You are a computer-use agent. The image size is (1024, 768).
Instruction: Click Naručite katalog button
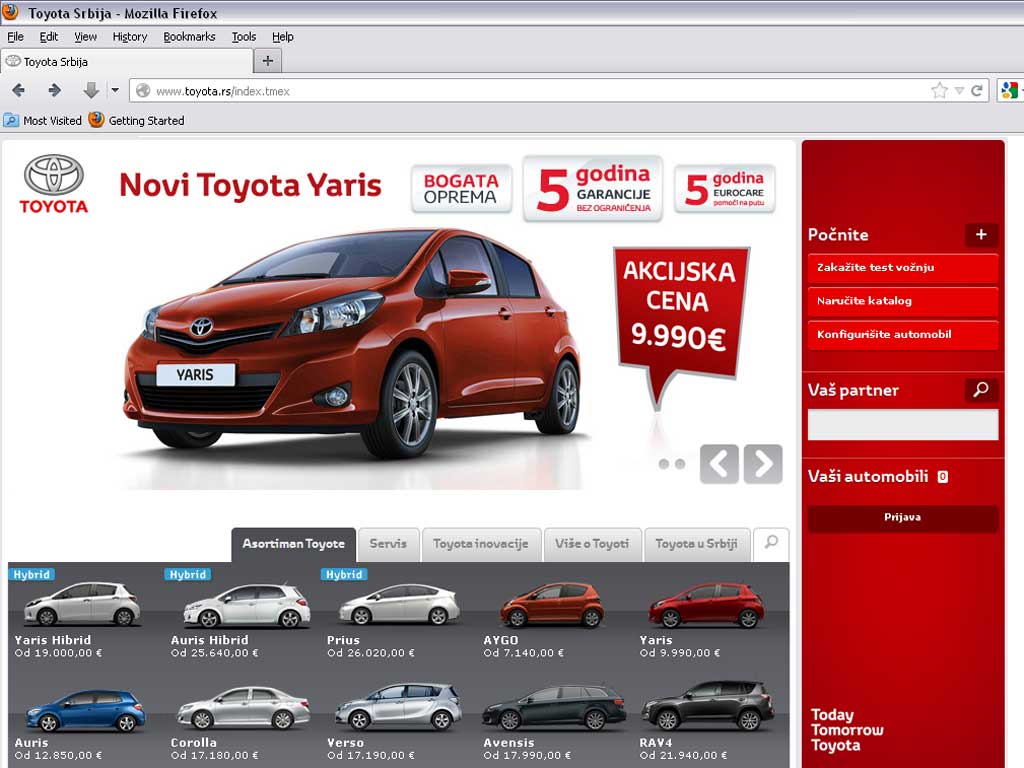click(x=903, y=301)
